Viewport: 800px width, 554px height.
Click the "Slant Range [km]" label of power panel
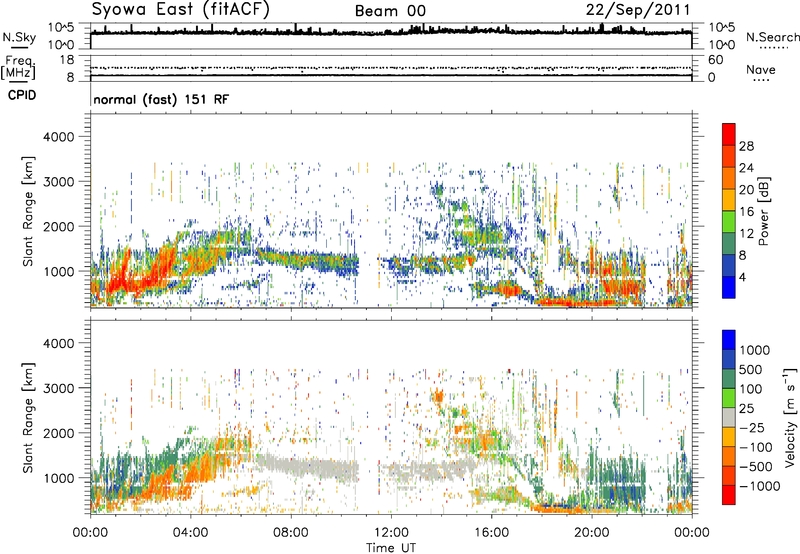(28, 211)
